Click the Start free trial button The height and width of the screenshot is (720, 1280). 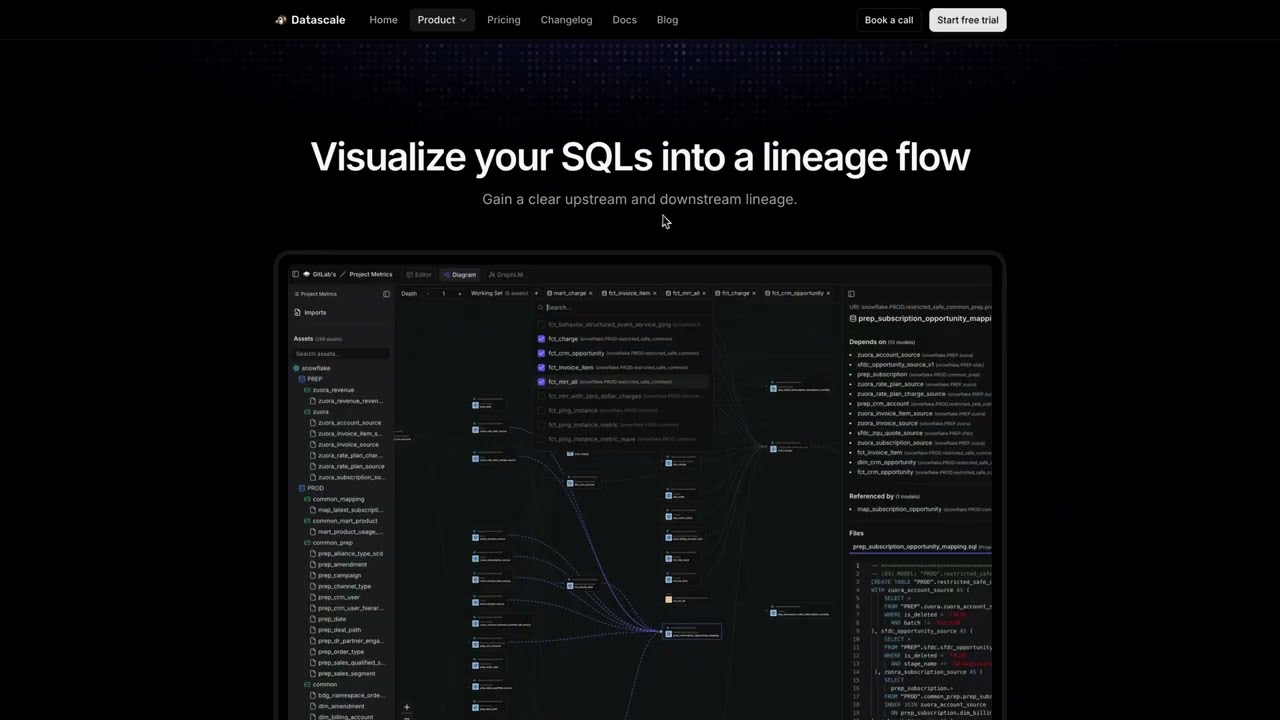point(967,20)
